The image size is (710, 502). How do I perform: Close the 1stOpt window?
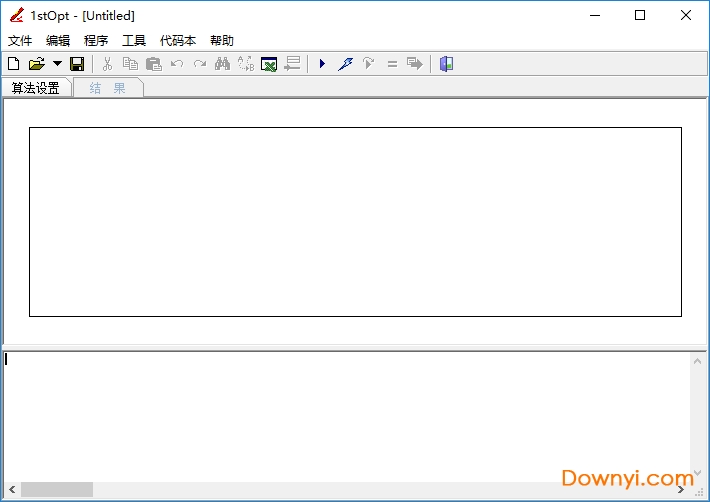click(686, 15)
